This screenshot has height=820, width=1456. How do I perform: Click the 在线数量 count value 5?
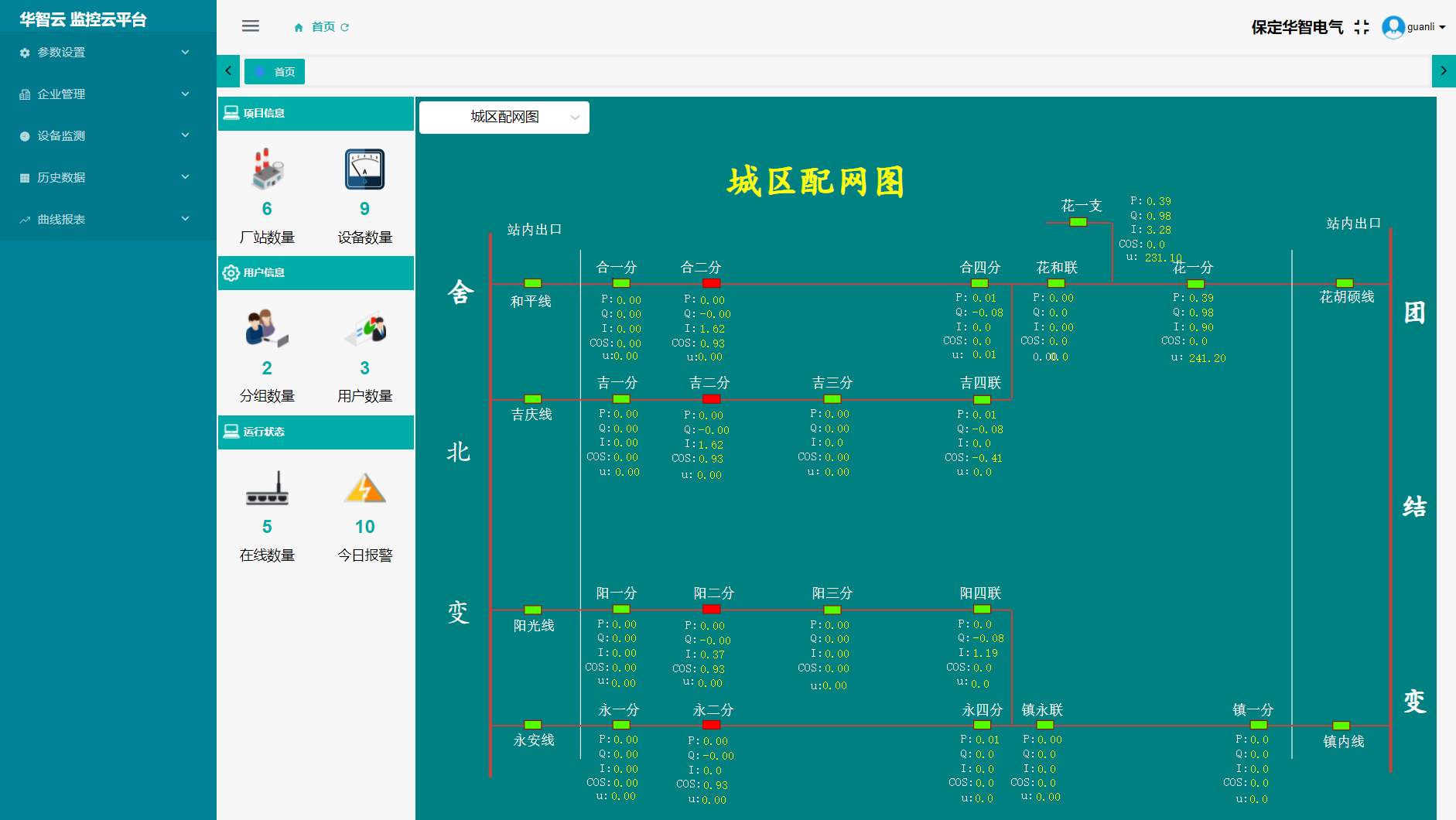coord(267,527)
